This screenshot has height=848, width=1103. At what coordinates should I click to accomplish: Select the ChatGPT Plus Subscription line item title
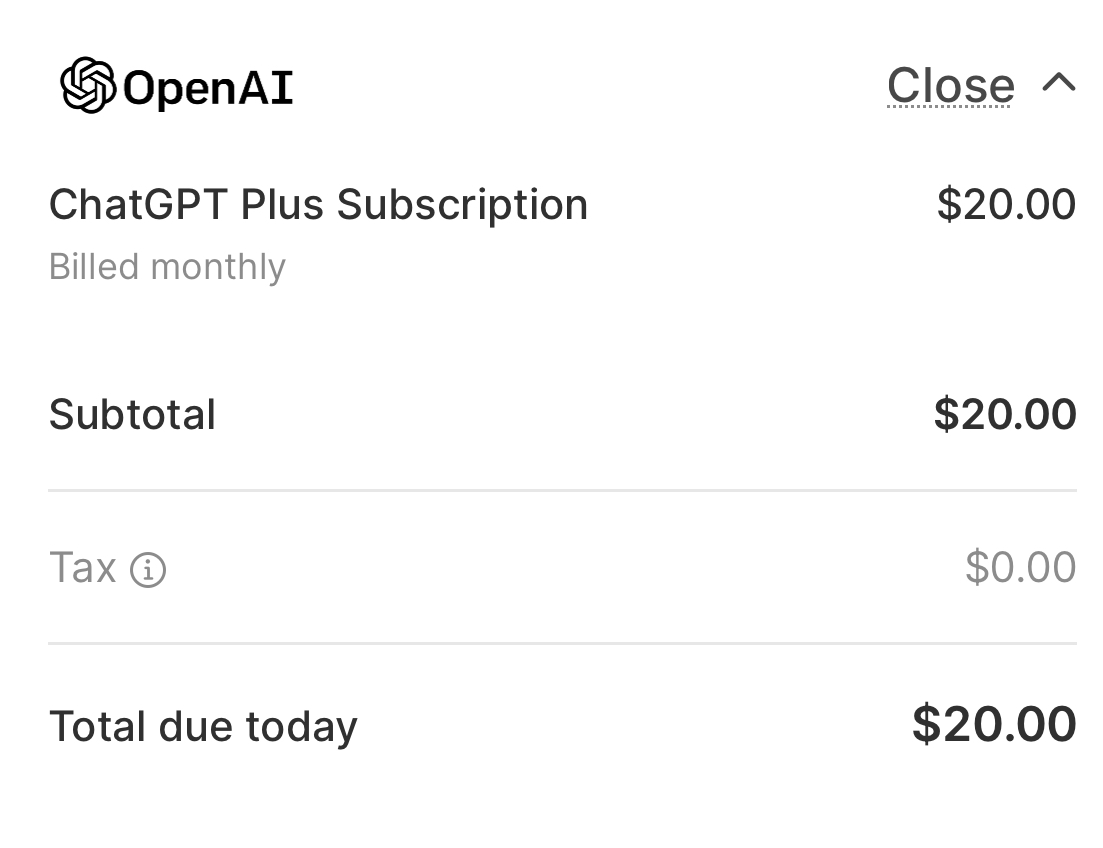coord(318,205)
